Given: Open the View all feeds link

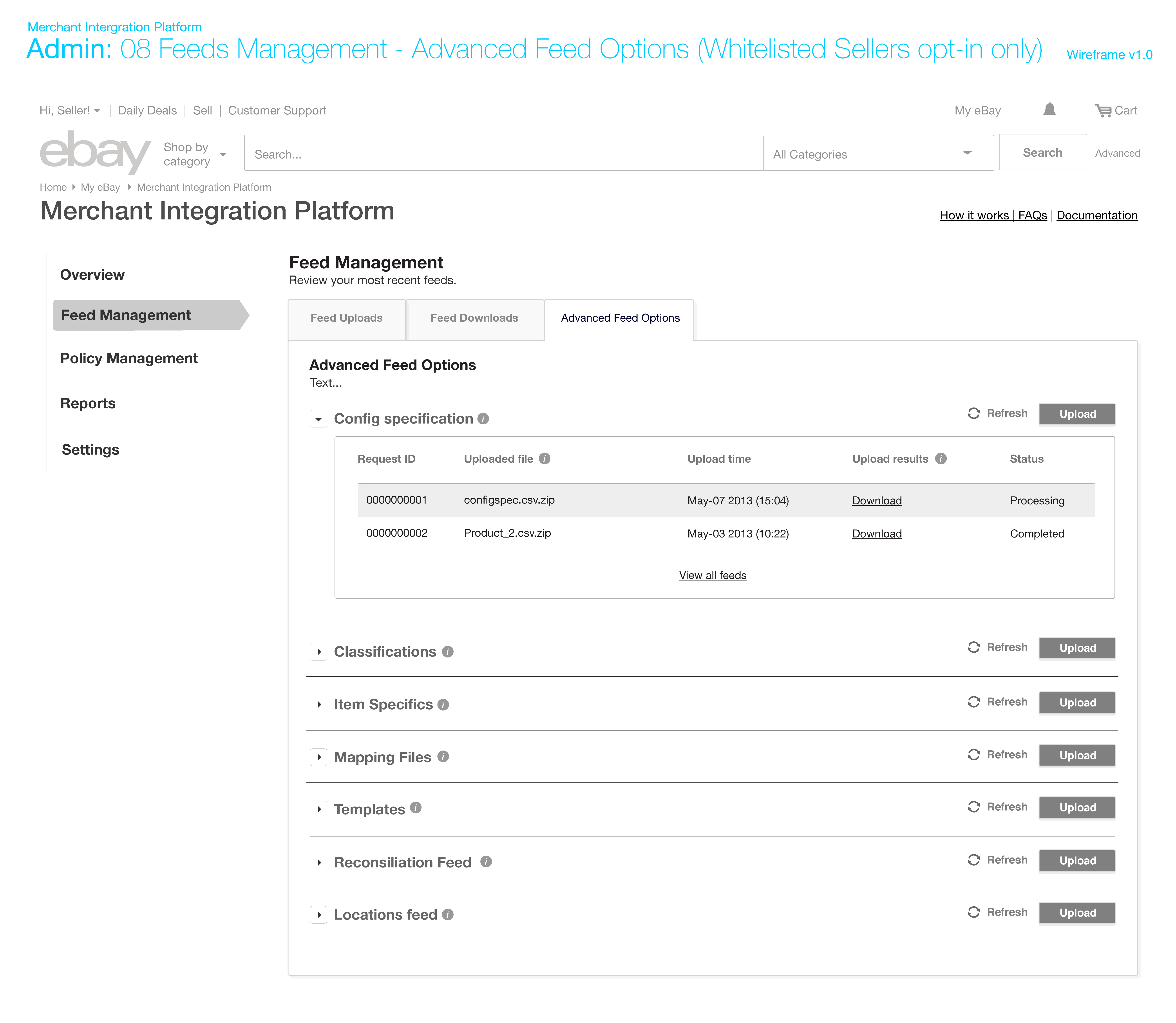Looking at the screenshot, I should coord(713,576).
